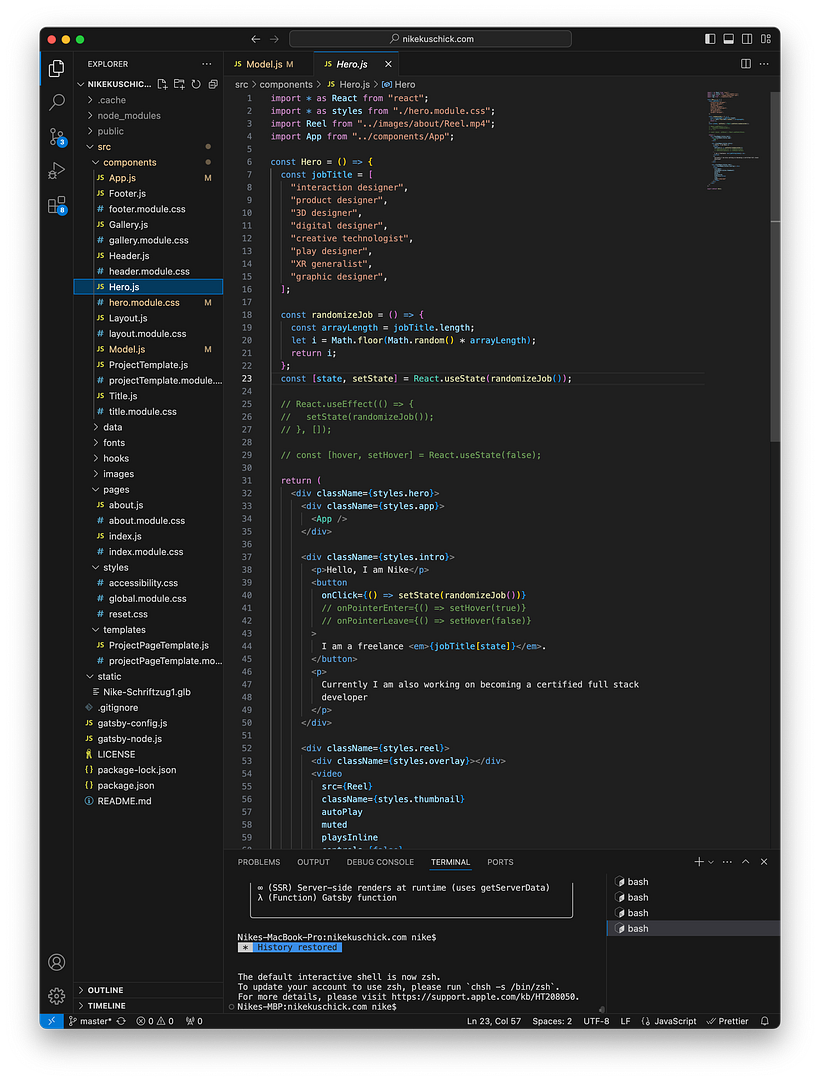The width and height of the screenshot is (820, 1081).
Task: Maximize the terminal panel size
Action: tap(746, 862)
